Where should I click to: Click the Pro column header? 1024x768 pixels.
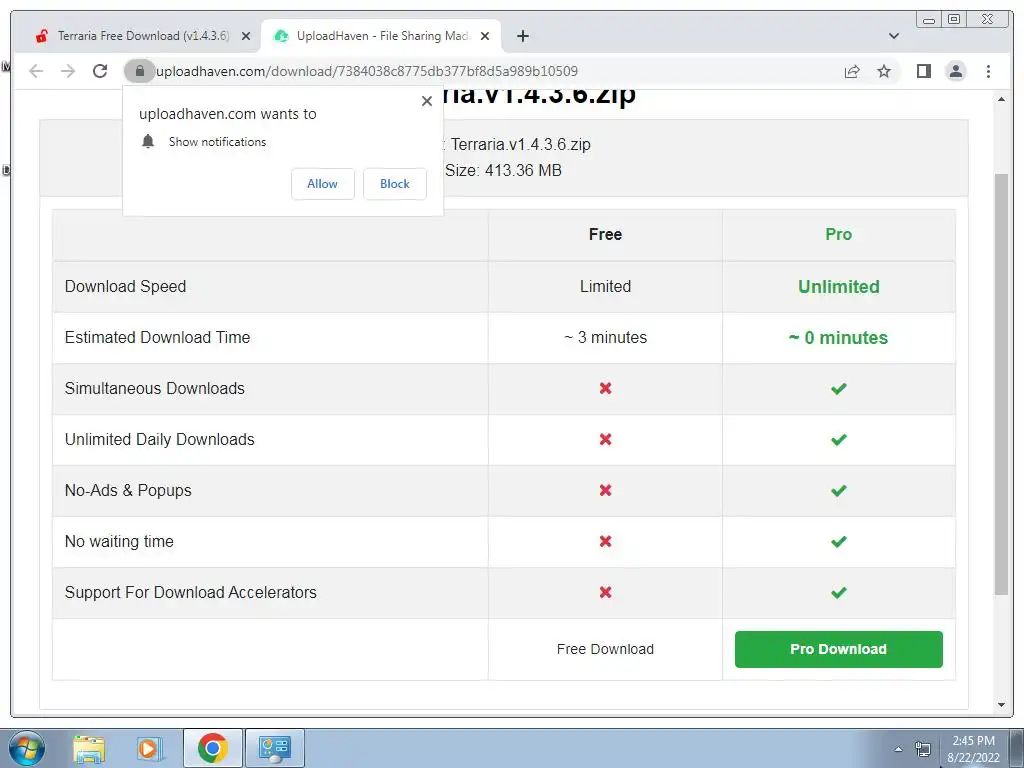tap(839, 234)
